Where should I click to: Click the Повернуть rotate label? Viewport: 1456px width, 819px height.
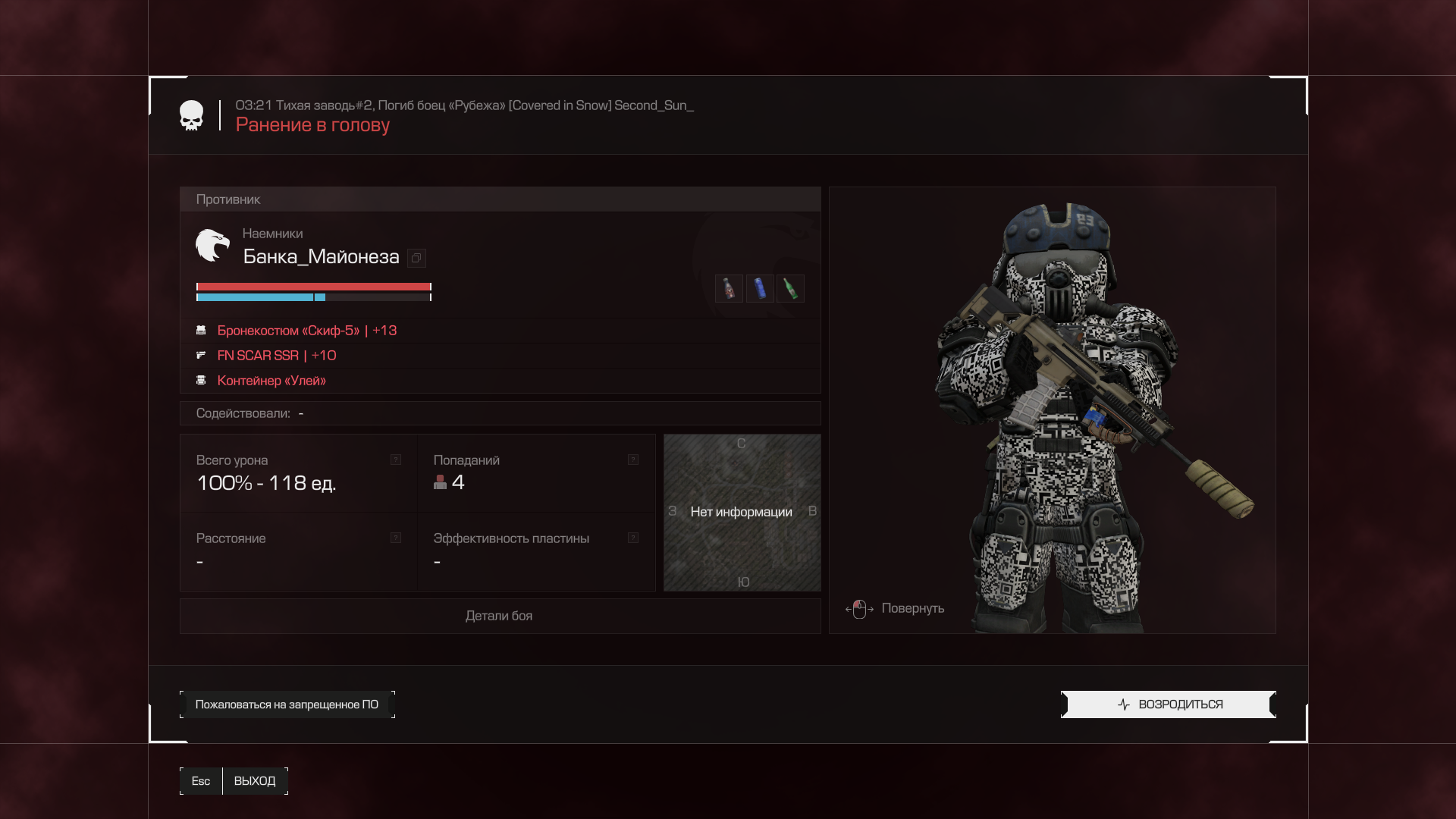(913, 608)
